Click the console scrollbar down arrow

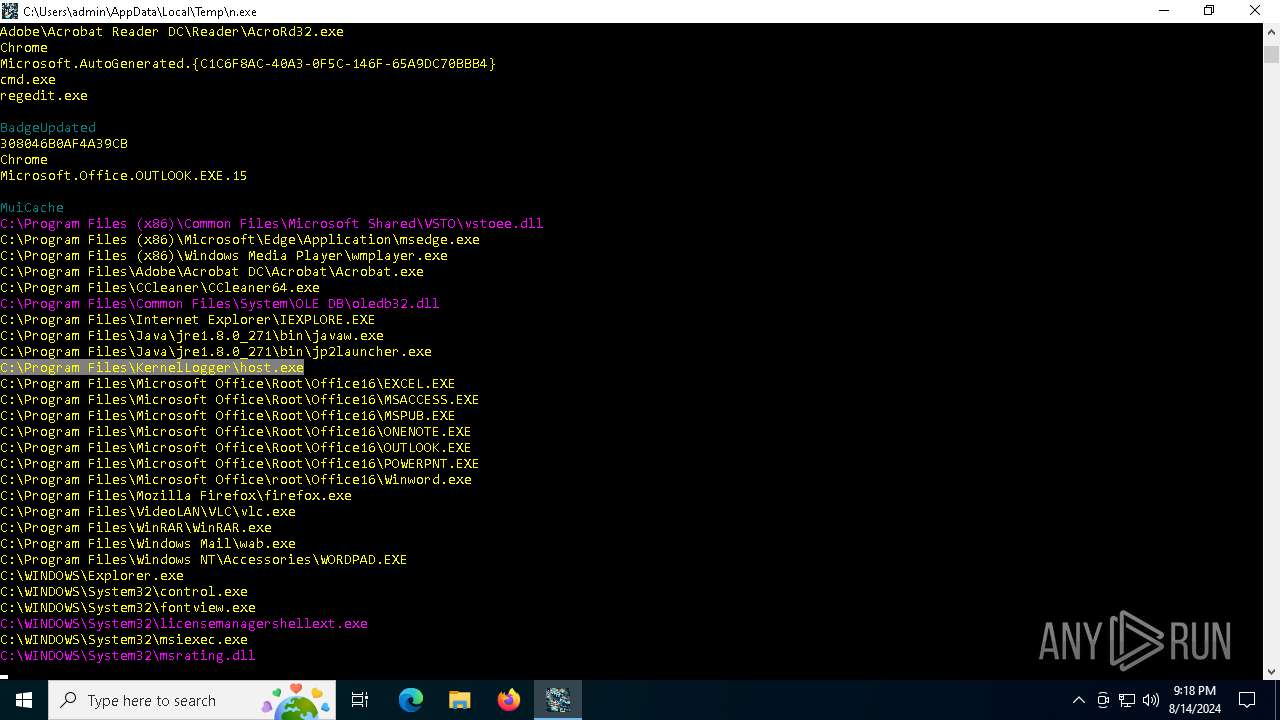pos(1271,671)
